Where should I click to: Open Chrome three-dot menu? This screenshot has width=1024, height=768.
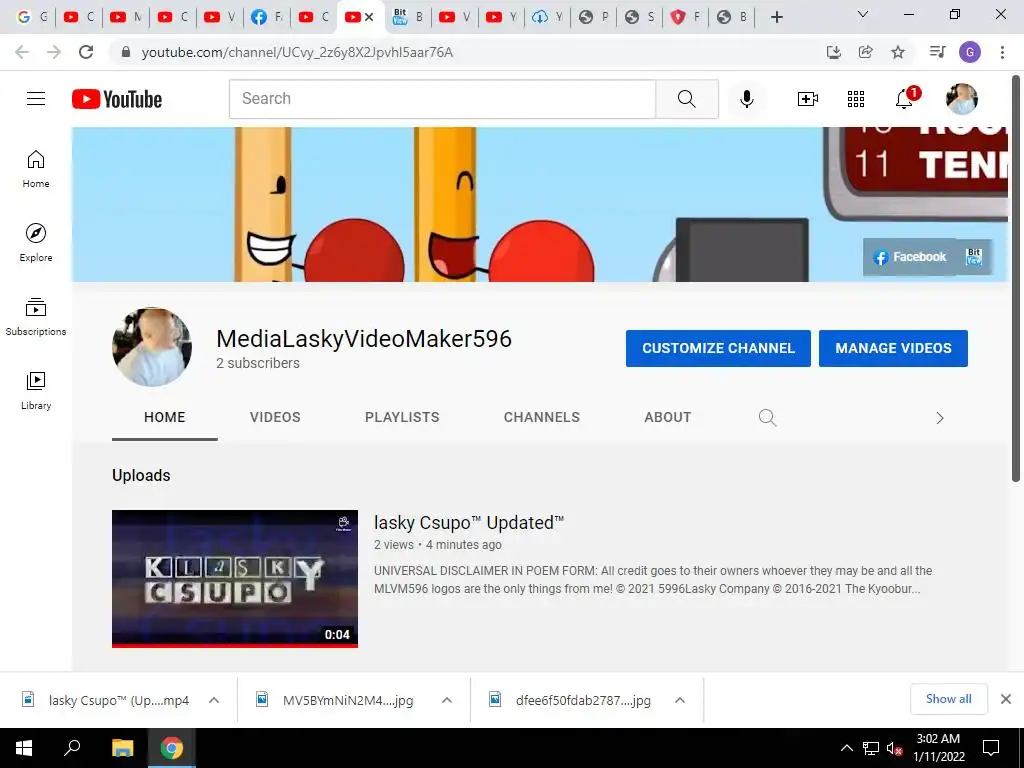[x=1002, y=52]
